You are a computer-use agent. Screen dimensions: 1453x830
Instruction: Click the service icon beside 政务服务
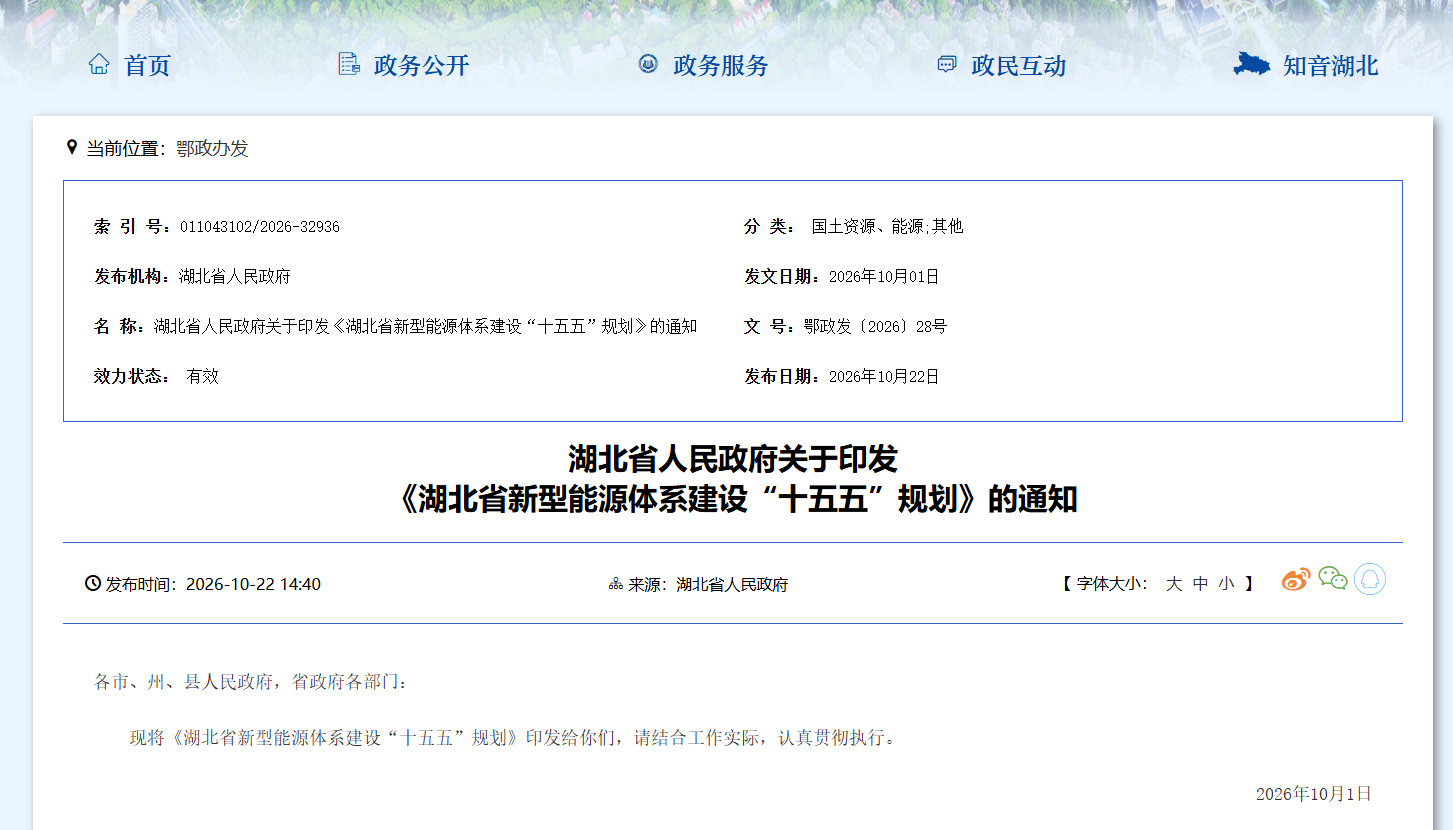tap(648, 65)
